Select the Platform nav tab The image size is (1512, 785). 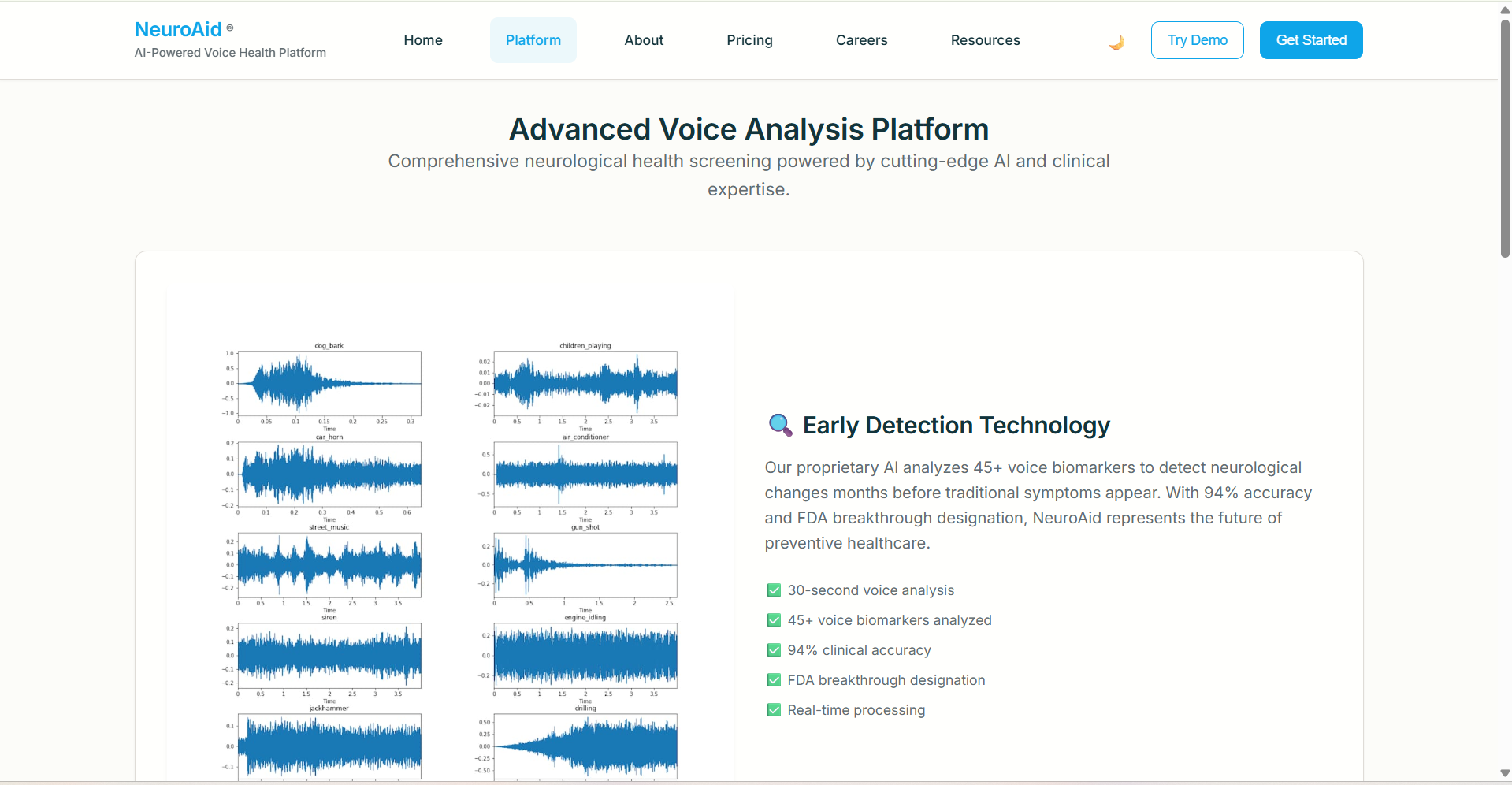[533, 40]
